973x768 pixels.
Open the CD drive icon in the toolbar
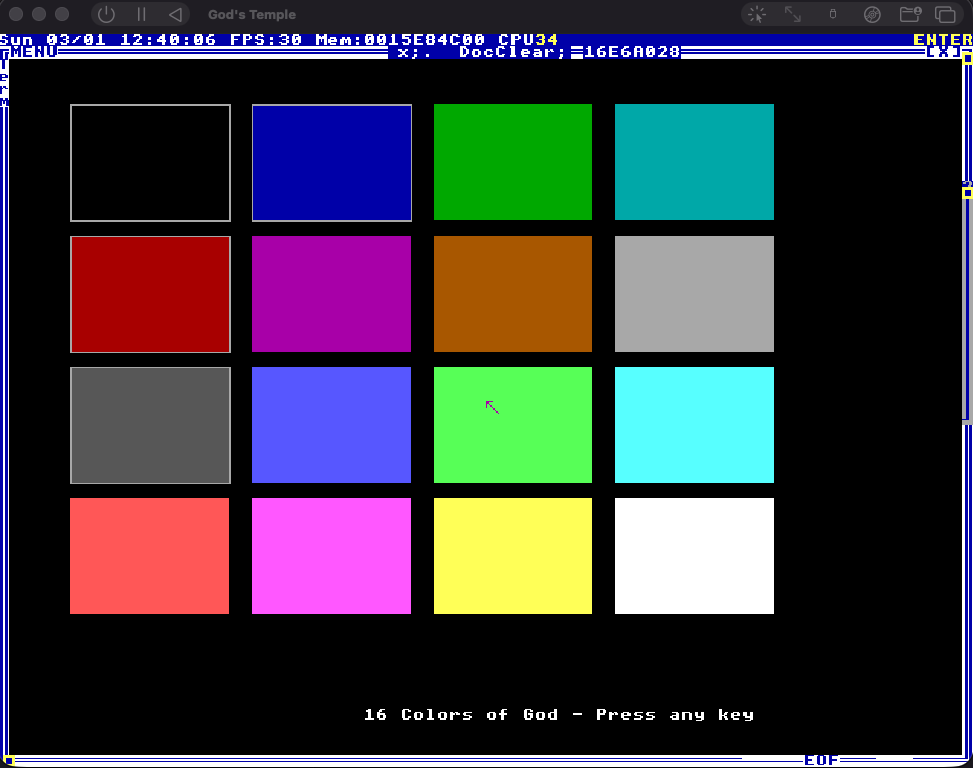(871, 14)
